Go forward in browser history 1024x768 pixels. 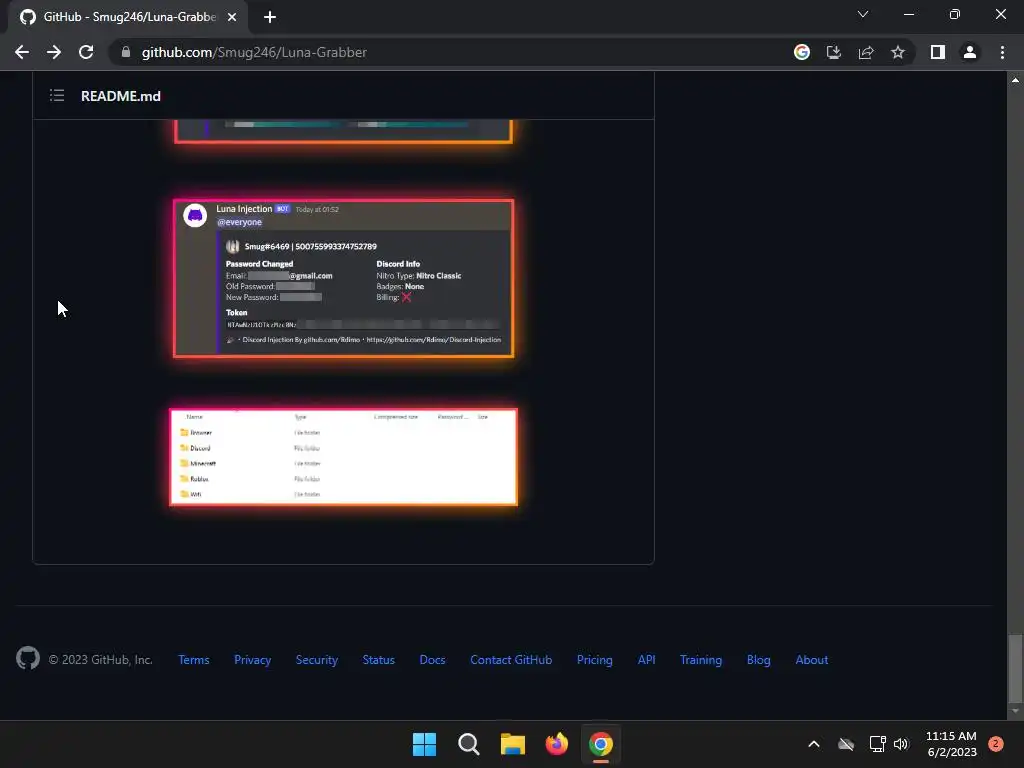tap(54, 52)
